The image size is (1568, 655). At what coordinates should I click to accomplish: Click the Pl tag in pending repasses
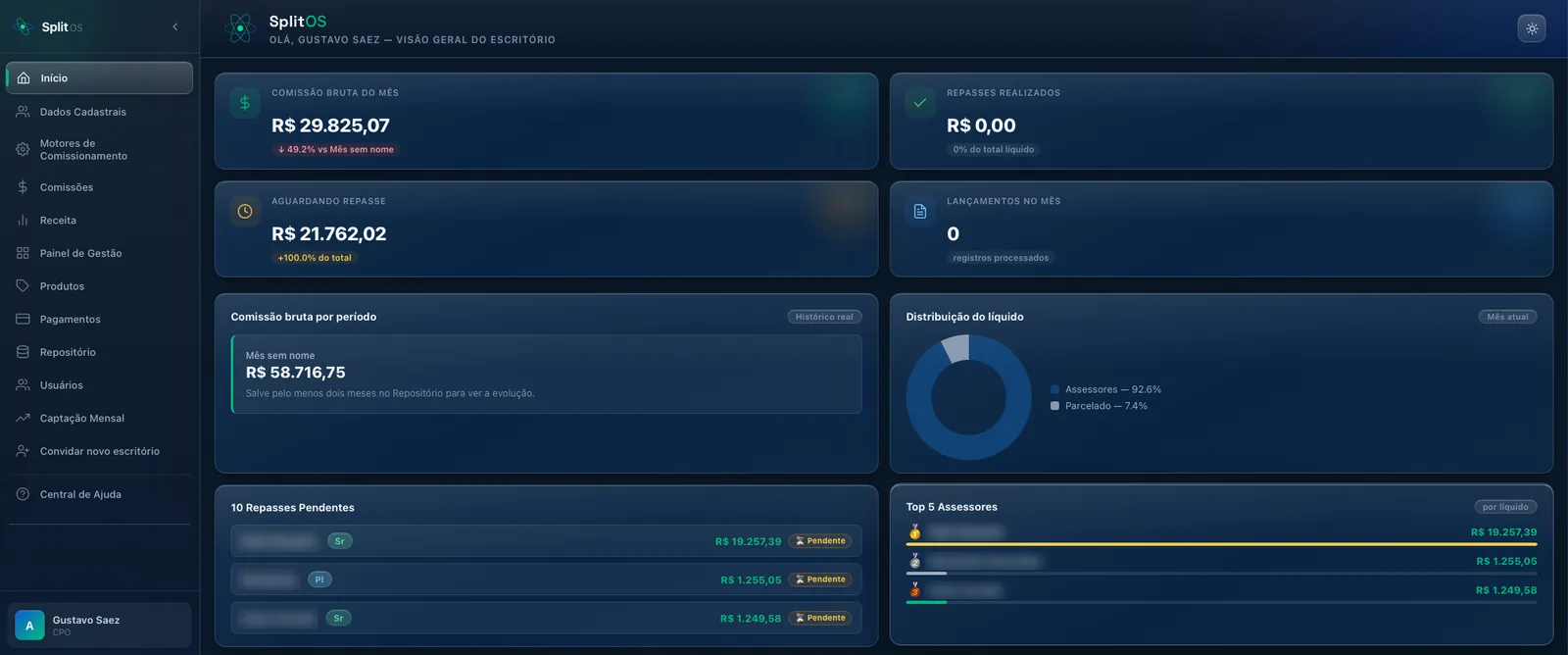click(x=319, y=579)
